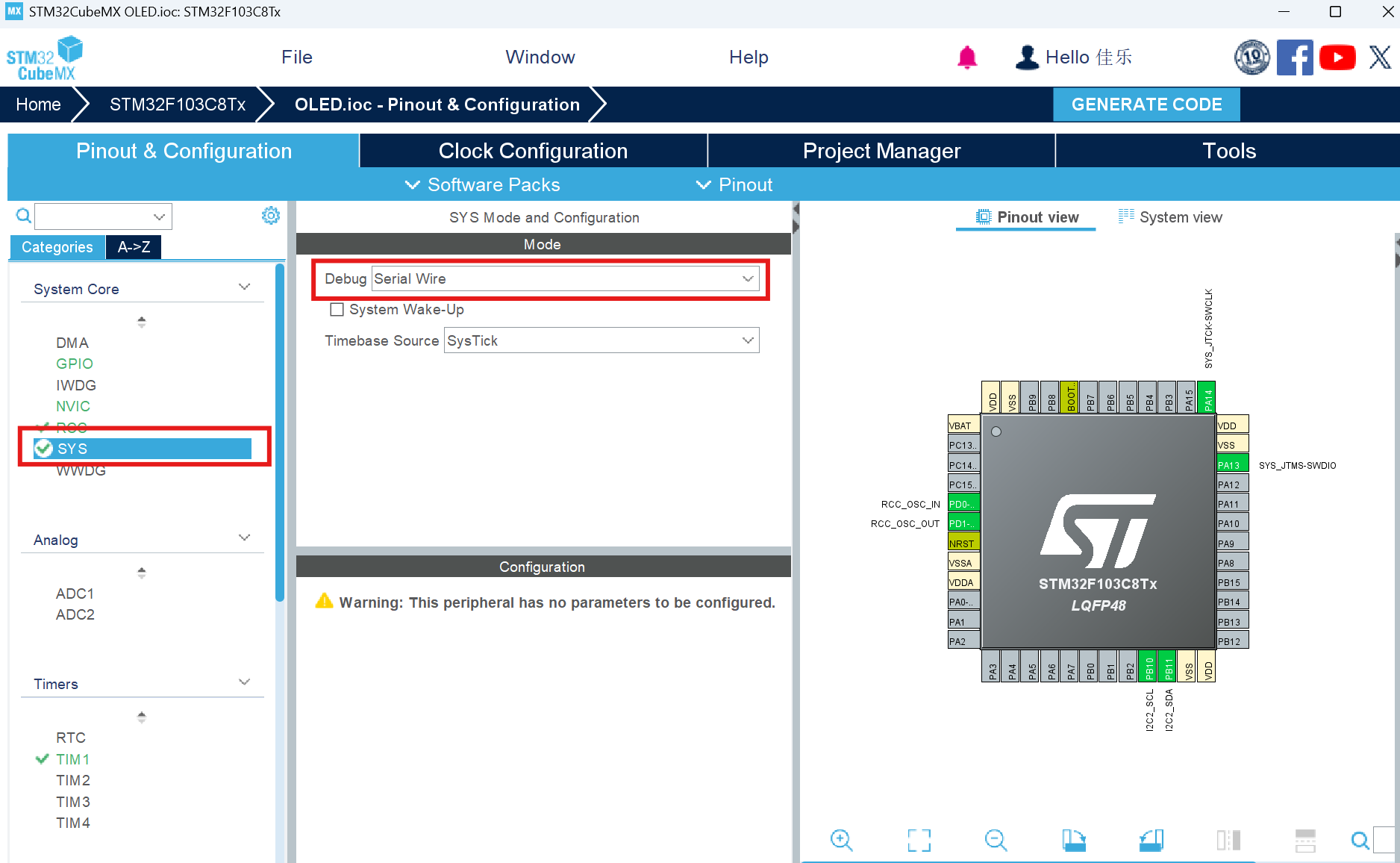Go to the Home breadcrumb
Image resolution: width=1400 pixels, height=863 pixels.
point(39,105)
